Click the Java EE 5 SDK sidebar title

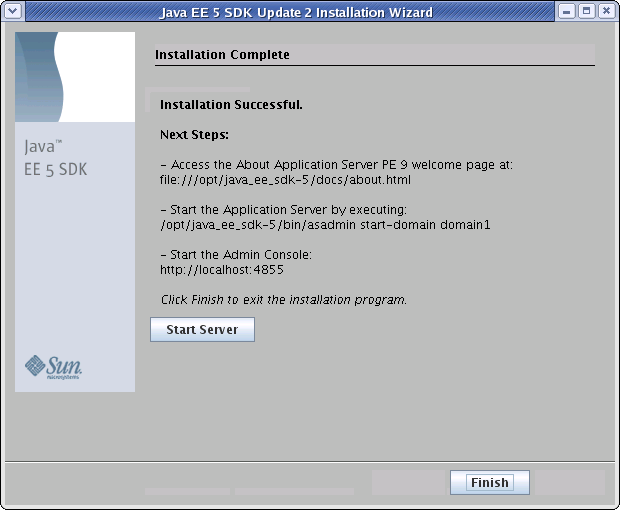coord(55,158)
